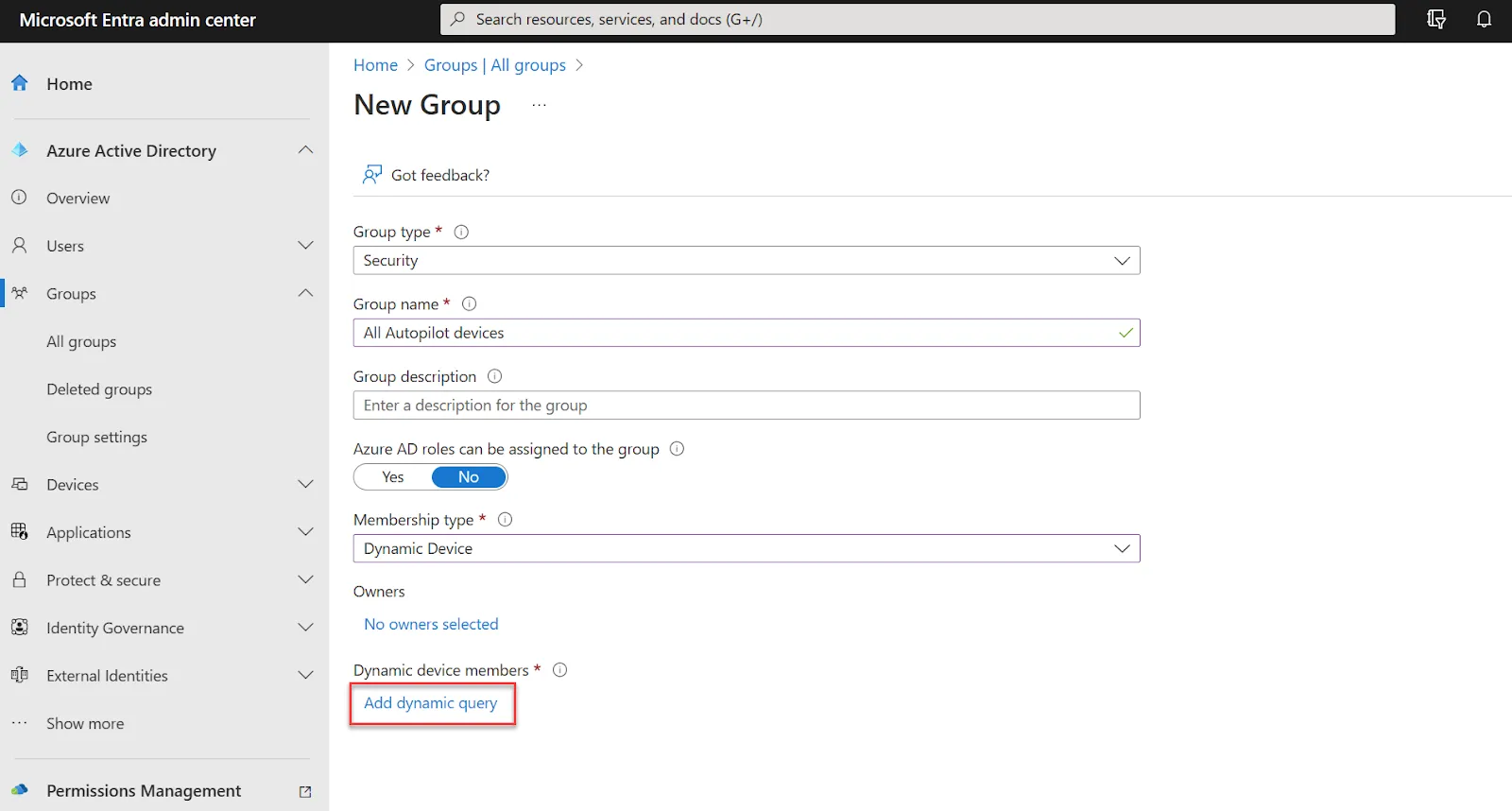Click the Applications grid icon
This screenshot has height=811, width=1512.
pyautogui.click(x=19, y=531)
